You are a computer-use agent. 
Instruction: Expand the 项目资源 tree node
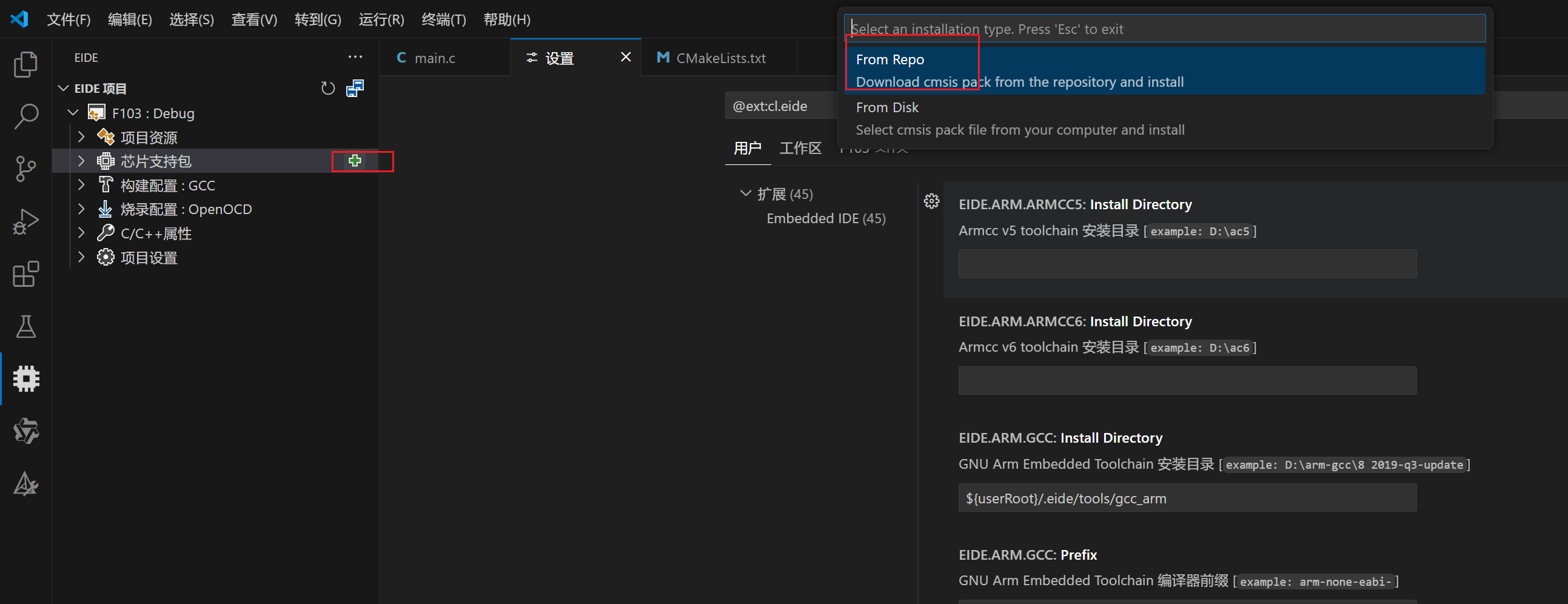pos(81,137)
